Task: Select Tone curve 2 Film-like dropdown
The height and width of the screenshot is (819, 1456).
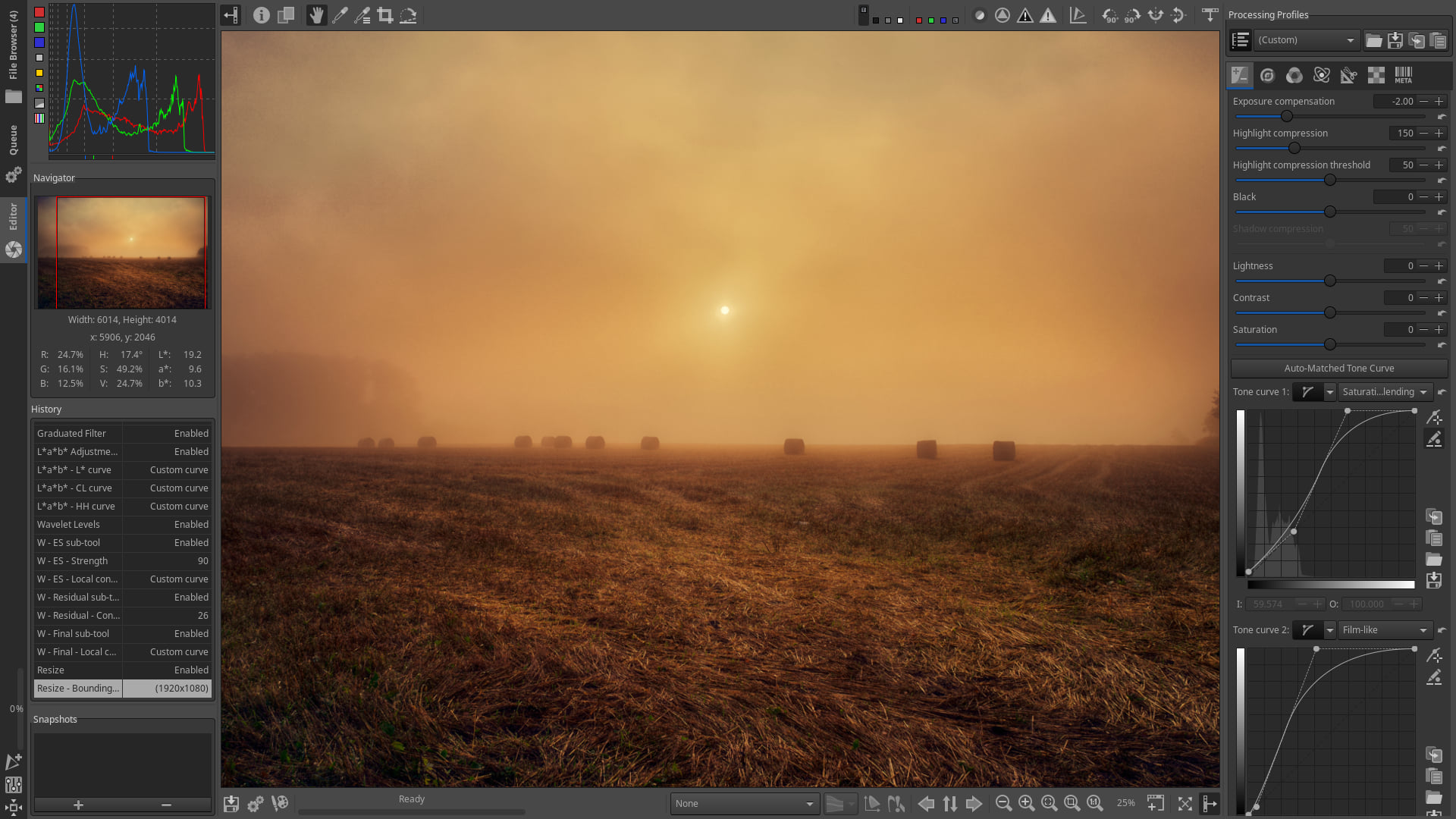Action: pyautogui.click(x=1383, y=630)
